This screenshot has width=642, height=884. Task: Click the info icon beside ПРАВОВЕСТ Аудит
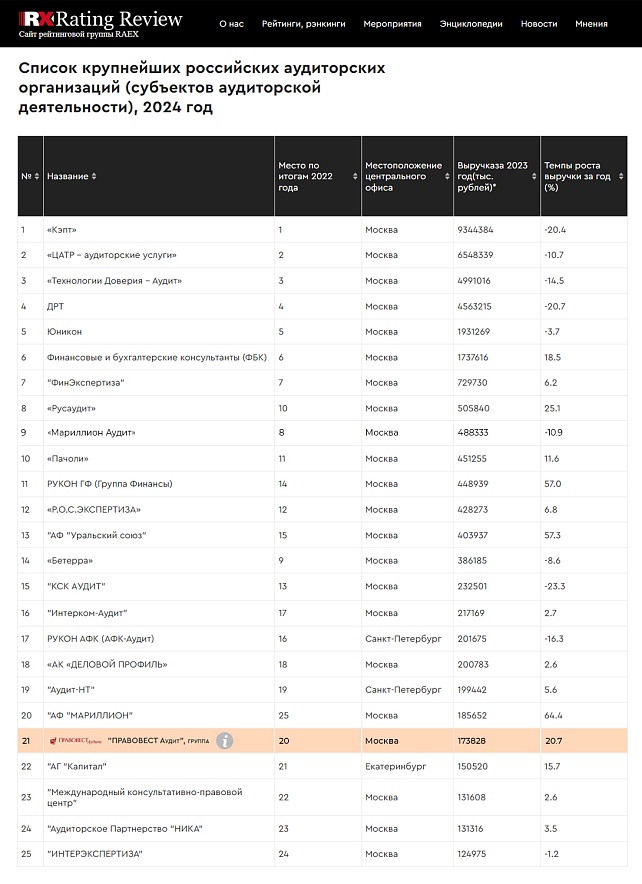point(226,741)
